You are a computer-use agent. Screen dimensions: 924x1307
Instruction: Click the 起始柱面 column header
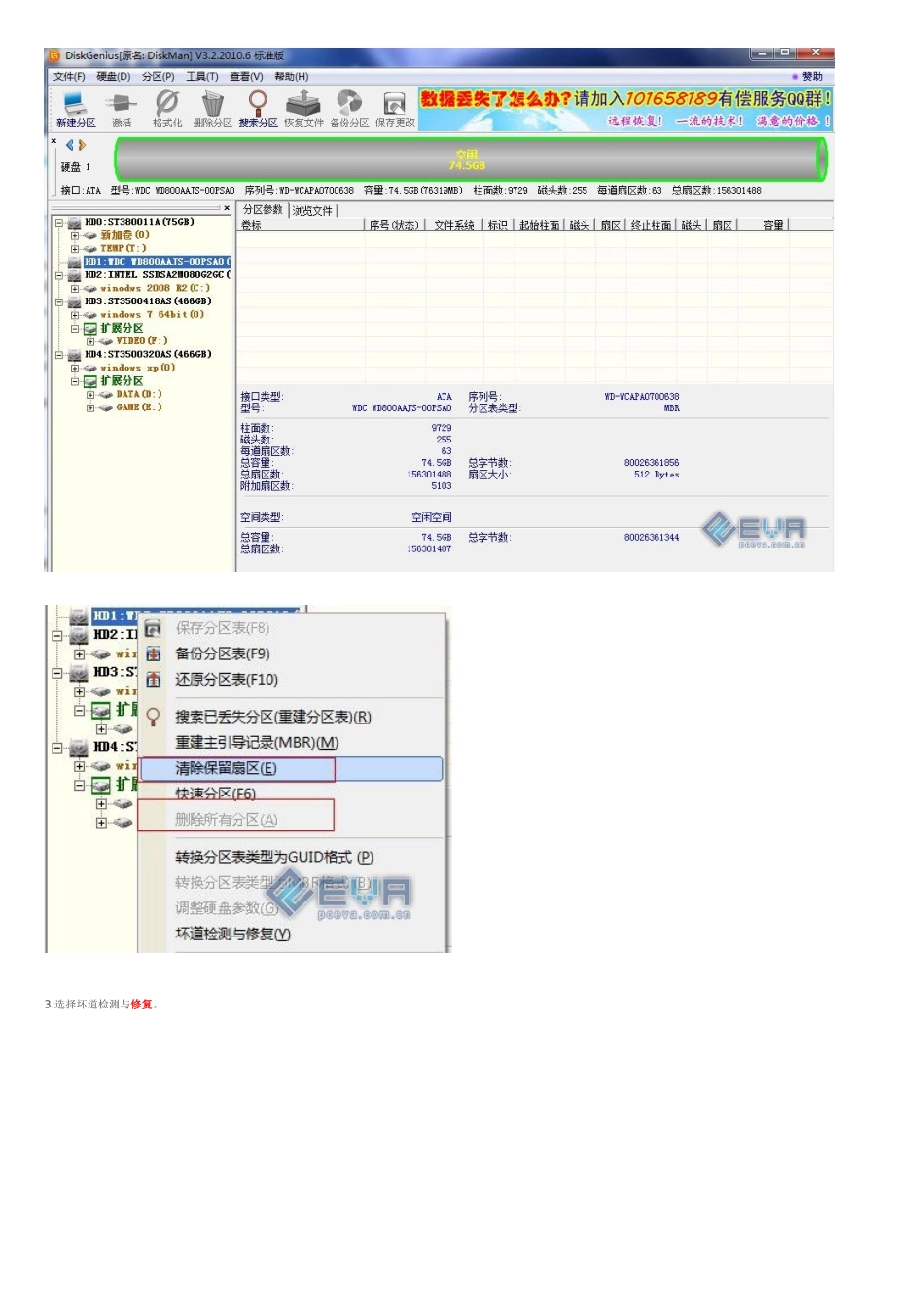(x=540, y=226)
